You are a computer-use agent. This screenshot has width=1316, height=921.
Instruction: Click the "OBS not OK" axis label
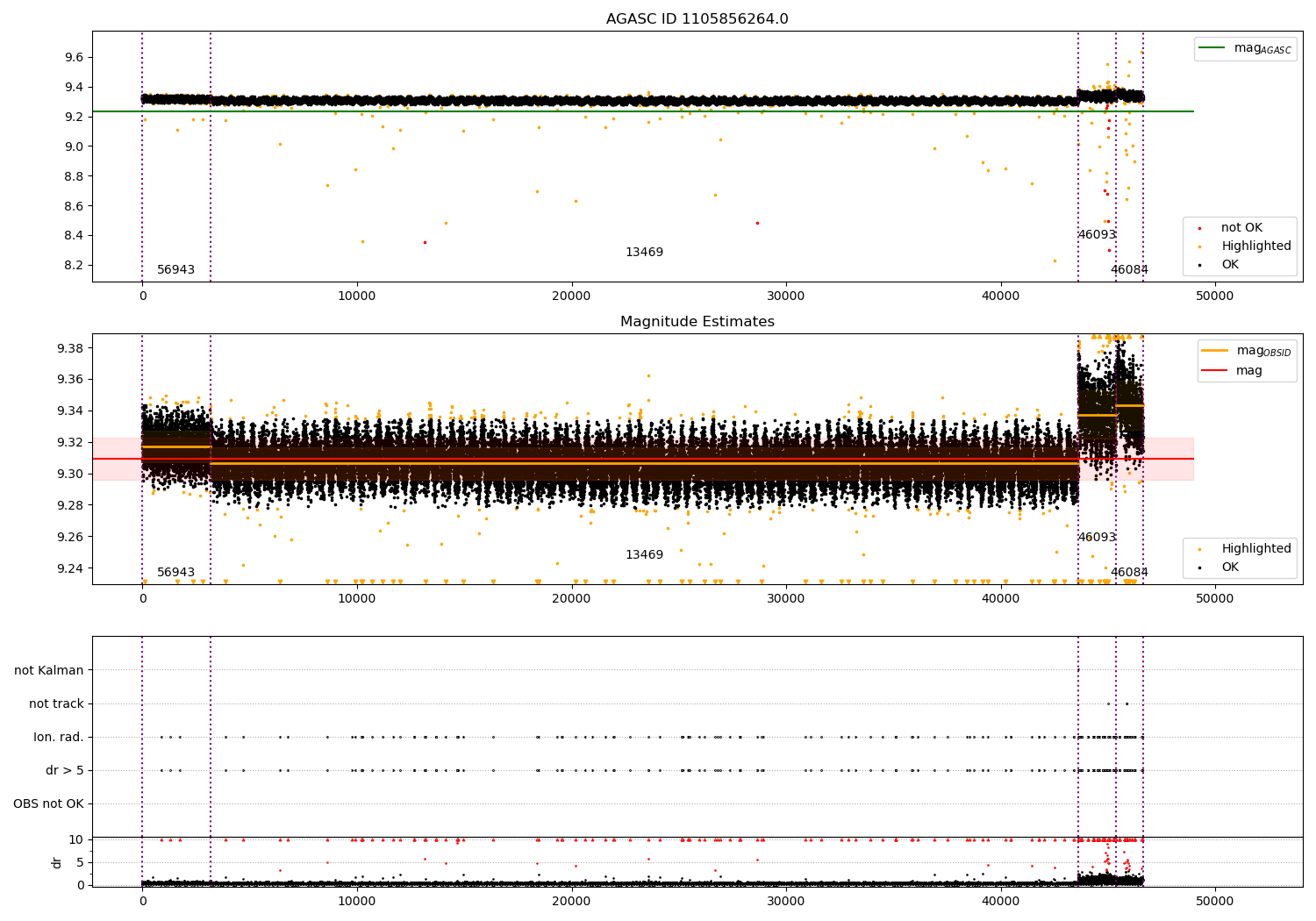pos(48,803)
